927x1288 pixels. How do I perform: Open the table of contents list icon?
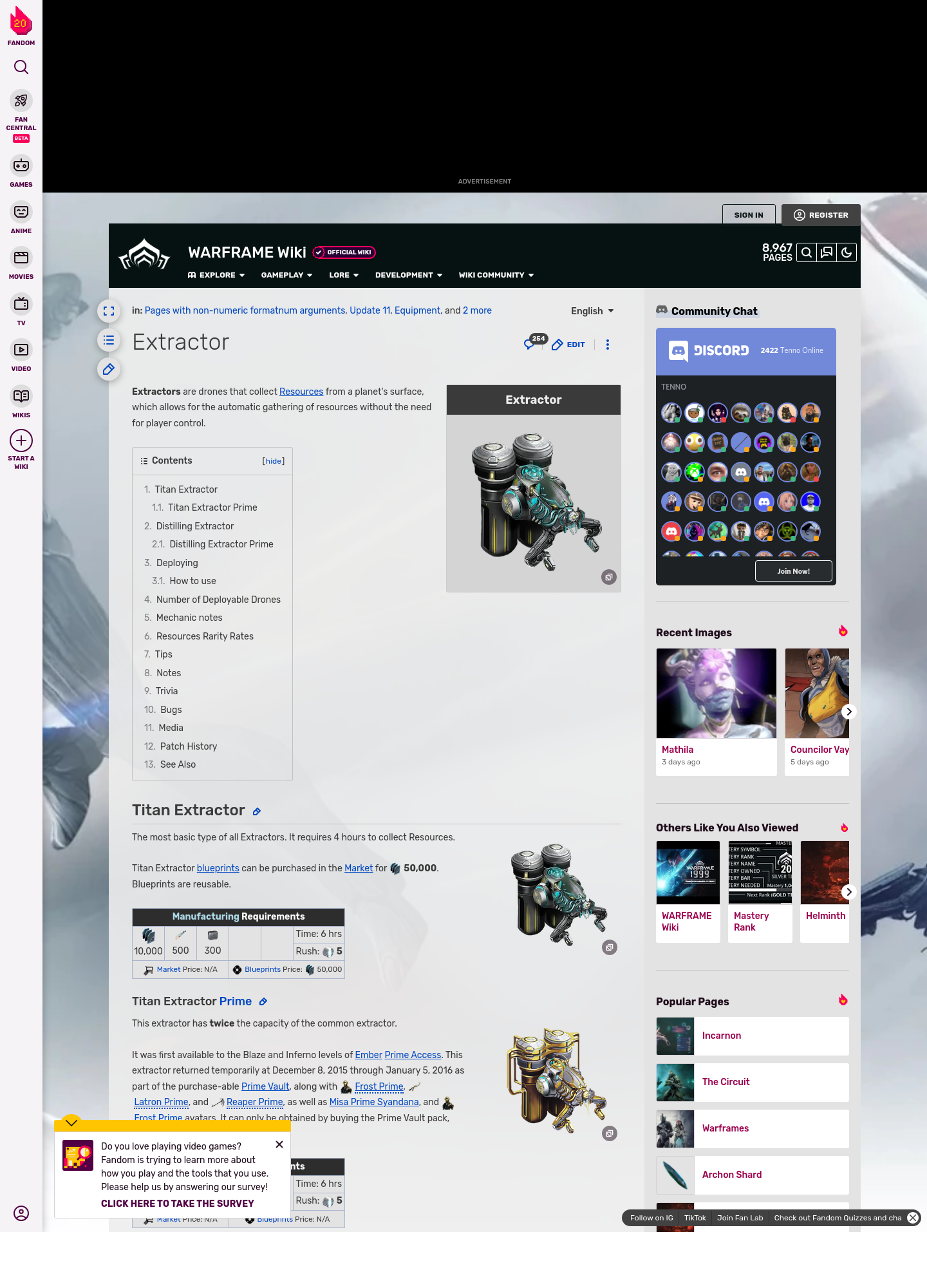(109, 340)
